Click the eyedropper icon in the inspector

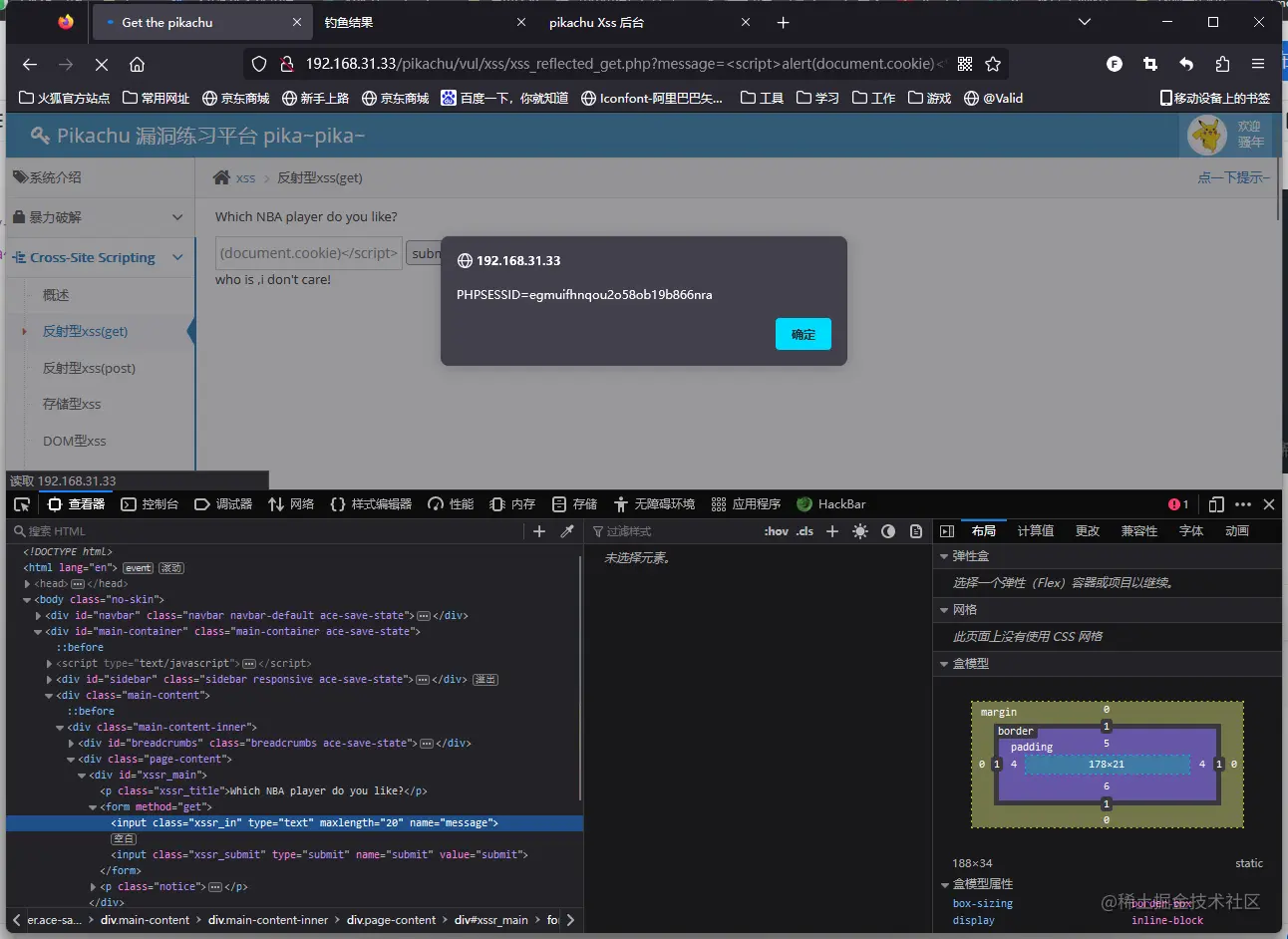tap(567, 531)
